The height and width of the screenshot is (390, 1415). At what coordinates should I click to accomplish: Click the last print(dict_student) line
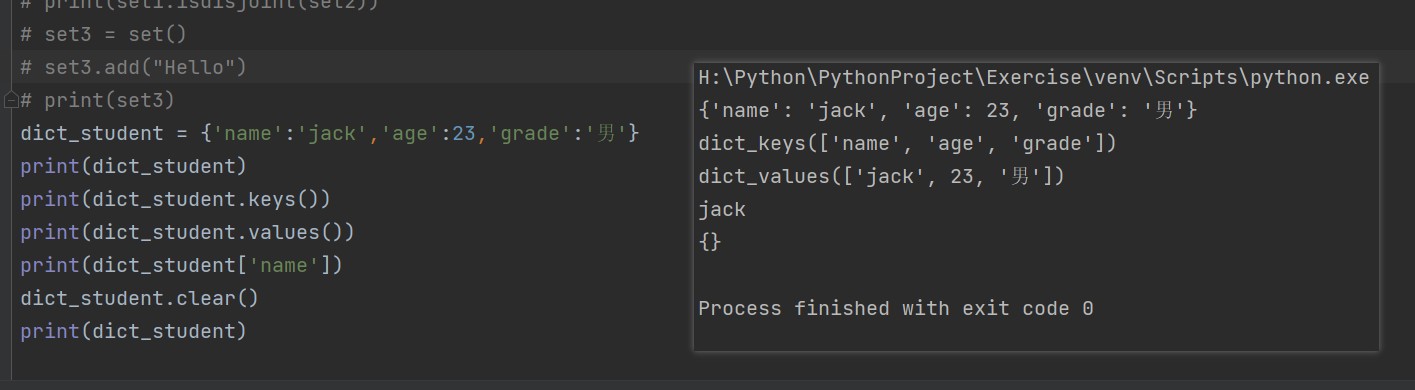(133, 331)
